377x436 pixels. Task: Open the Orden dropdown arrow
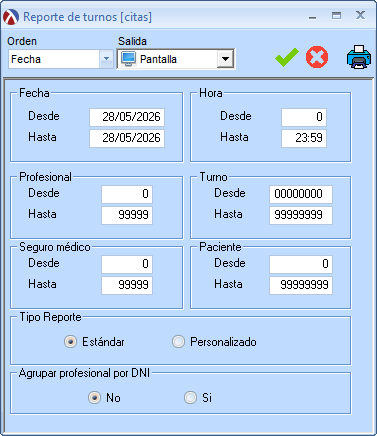[x=106, y=59]
